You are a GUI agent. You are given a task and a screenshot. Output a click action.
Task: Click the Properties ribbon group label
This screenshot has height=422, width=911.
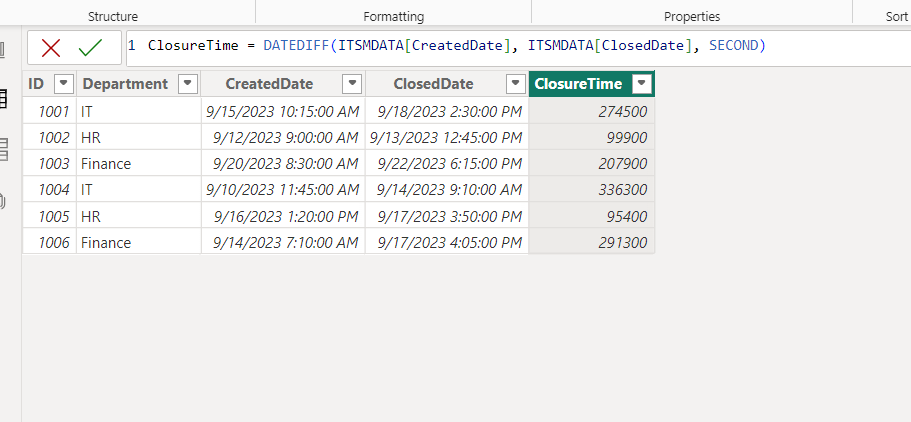(692, 17)
